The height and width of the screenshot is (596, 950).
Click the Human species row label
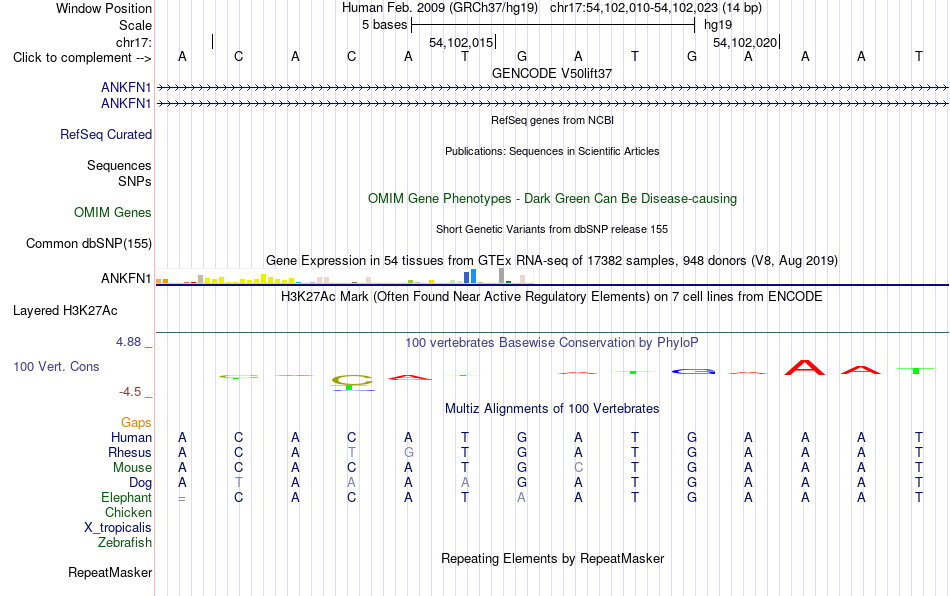click(131, 437)
